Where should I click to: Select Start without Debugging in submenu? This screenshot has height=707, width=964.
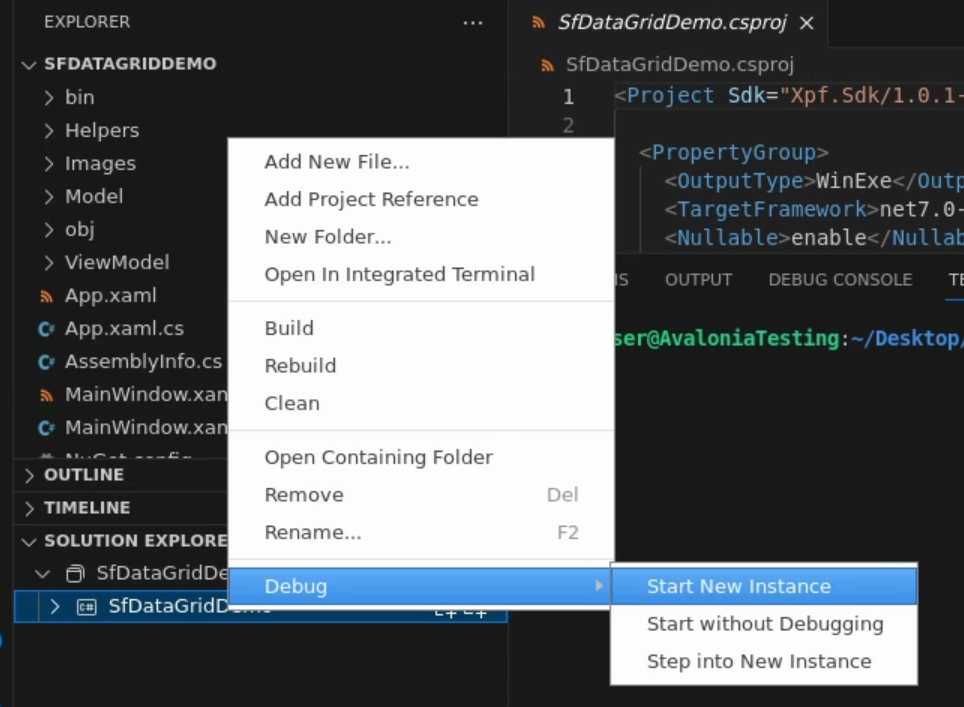tap(765, 624)
